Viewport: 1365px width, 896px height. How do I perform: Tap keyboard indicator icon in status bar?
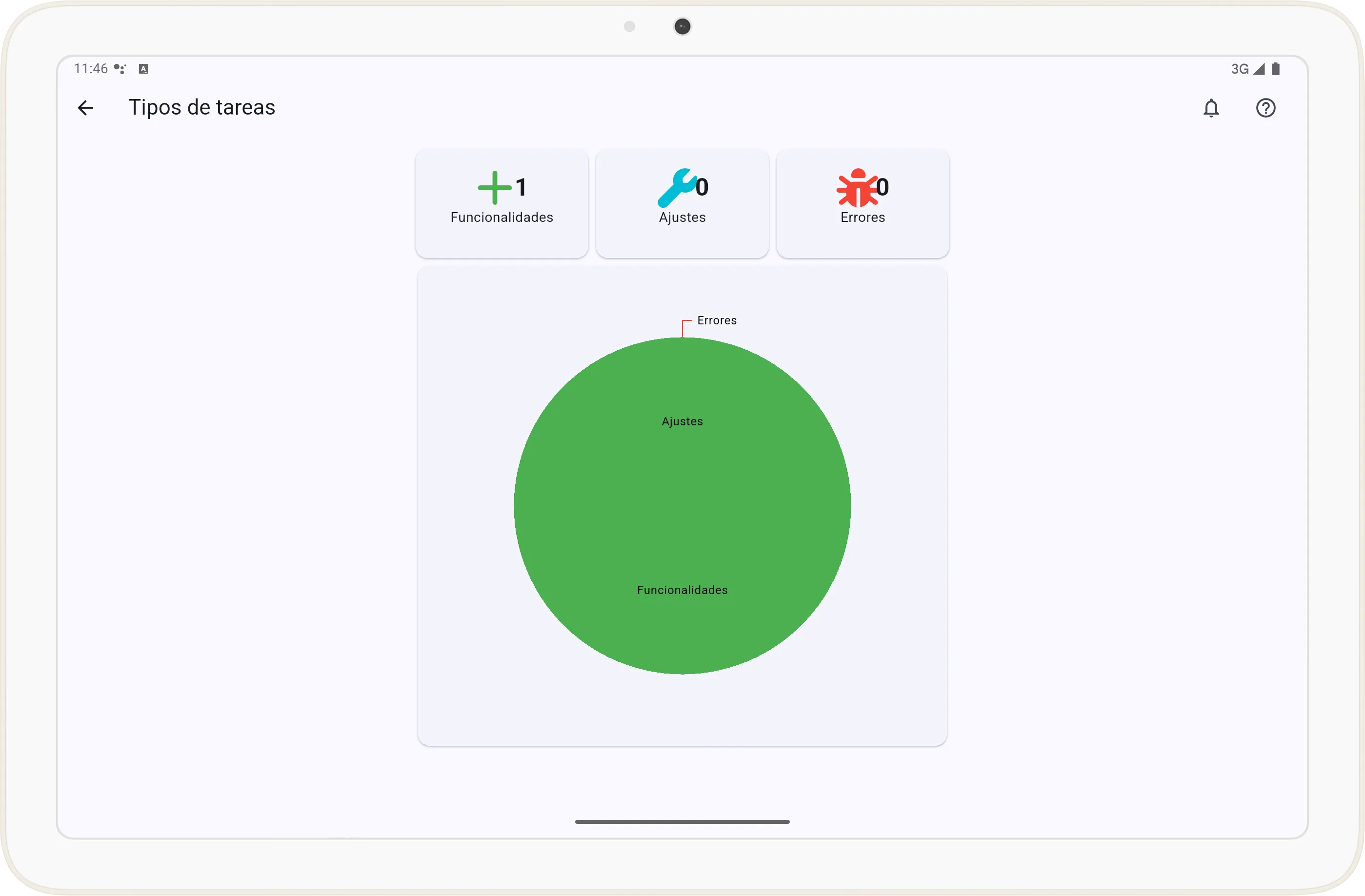(x=143, y=69)
